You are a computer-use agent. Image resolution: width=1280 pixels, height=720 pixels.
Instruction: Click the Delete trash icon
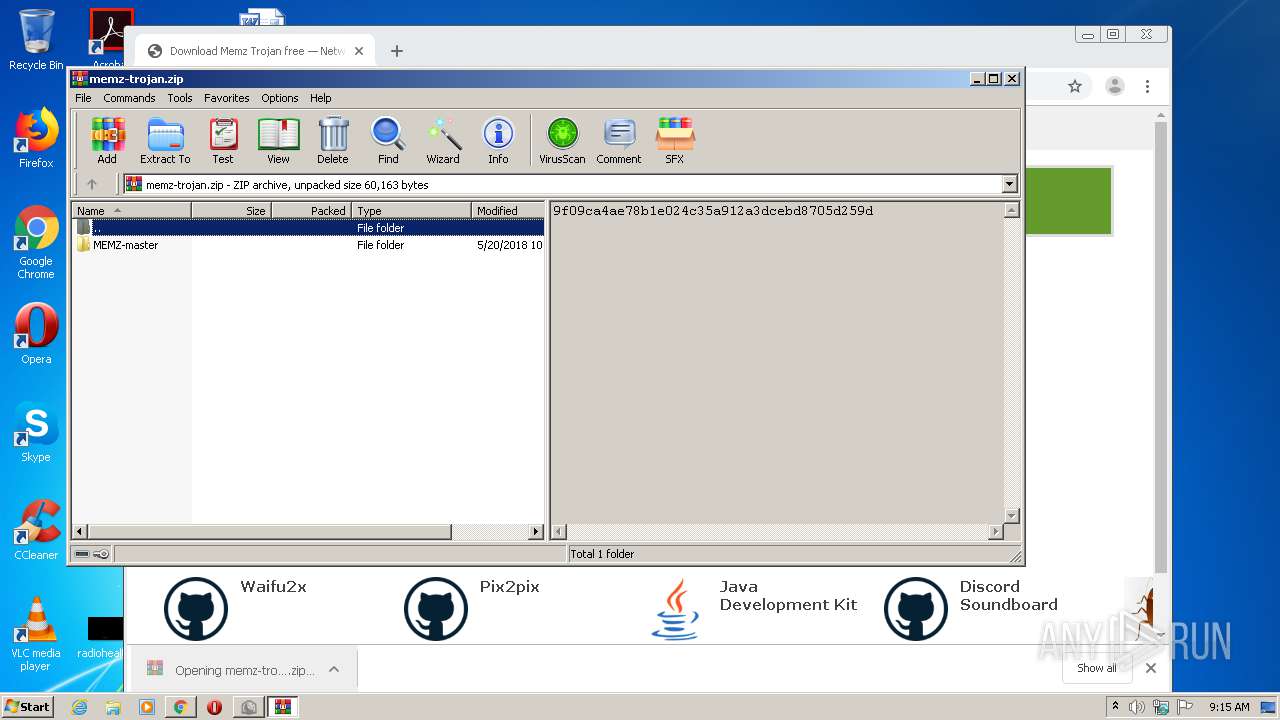click(333, 140)
